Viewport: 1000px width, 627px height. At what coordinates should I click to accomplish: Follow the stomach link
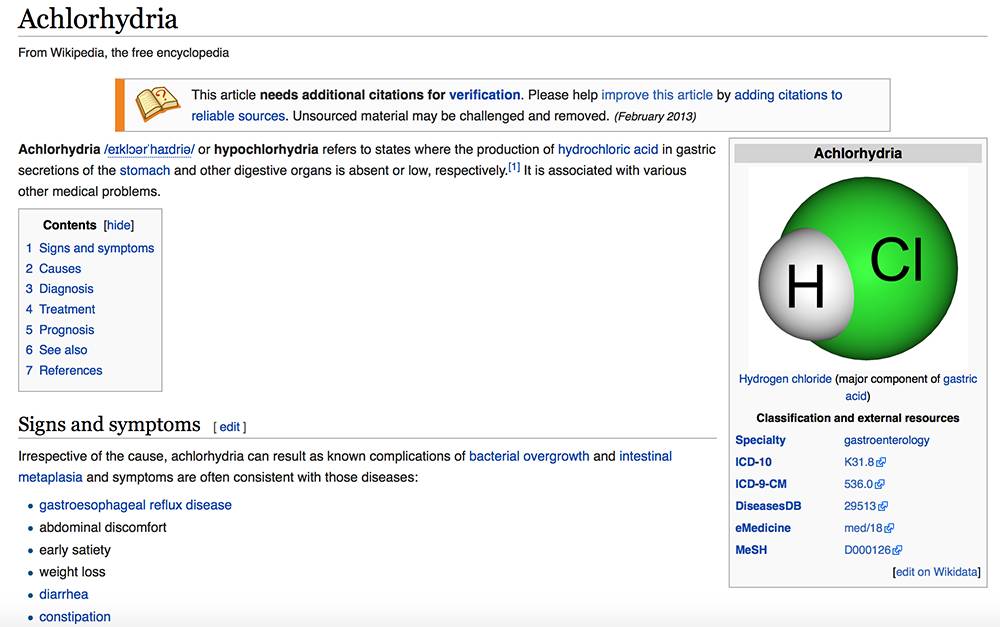[145, 170]
